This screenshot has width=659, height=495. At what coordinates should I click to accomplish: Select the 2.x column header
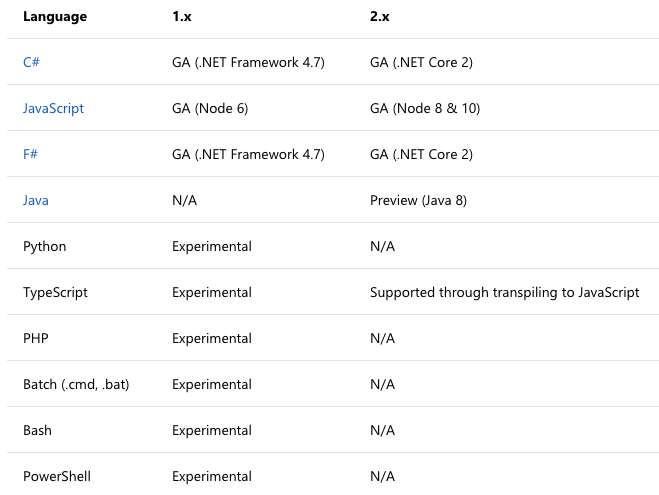[x=381, y=17]
